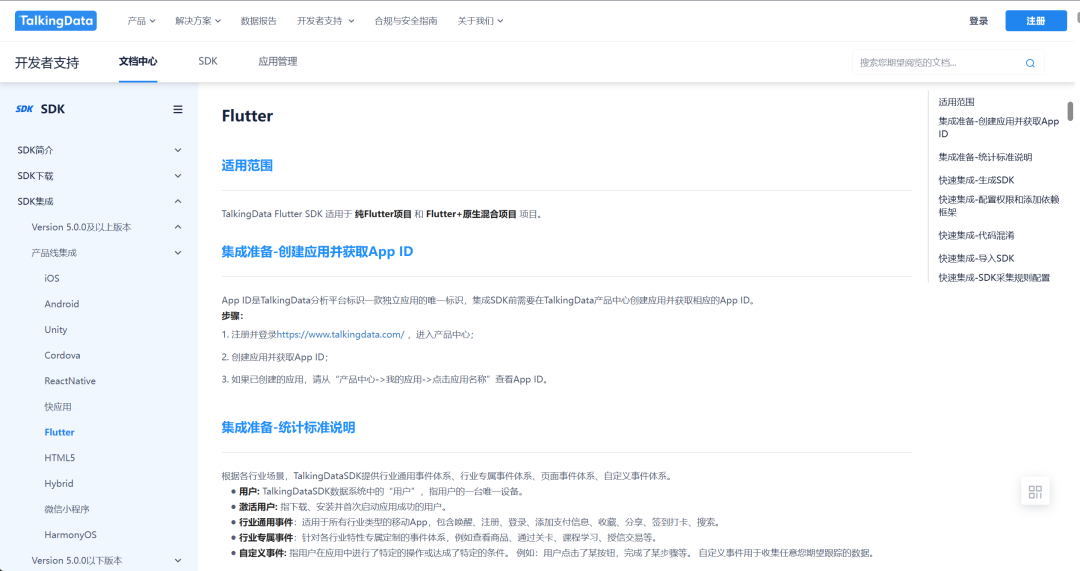Screen dimensions: 1080x571
Task: Switch to the SDK tab
Action: click(207, 61)
